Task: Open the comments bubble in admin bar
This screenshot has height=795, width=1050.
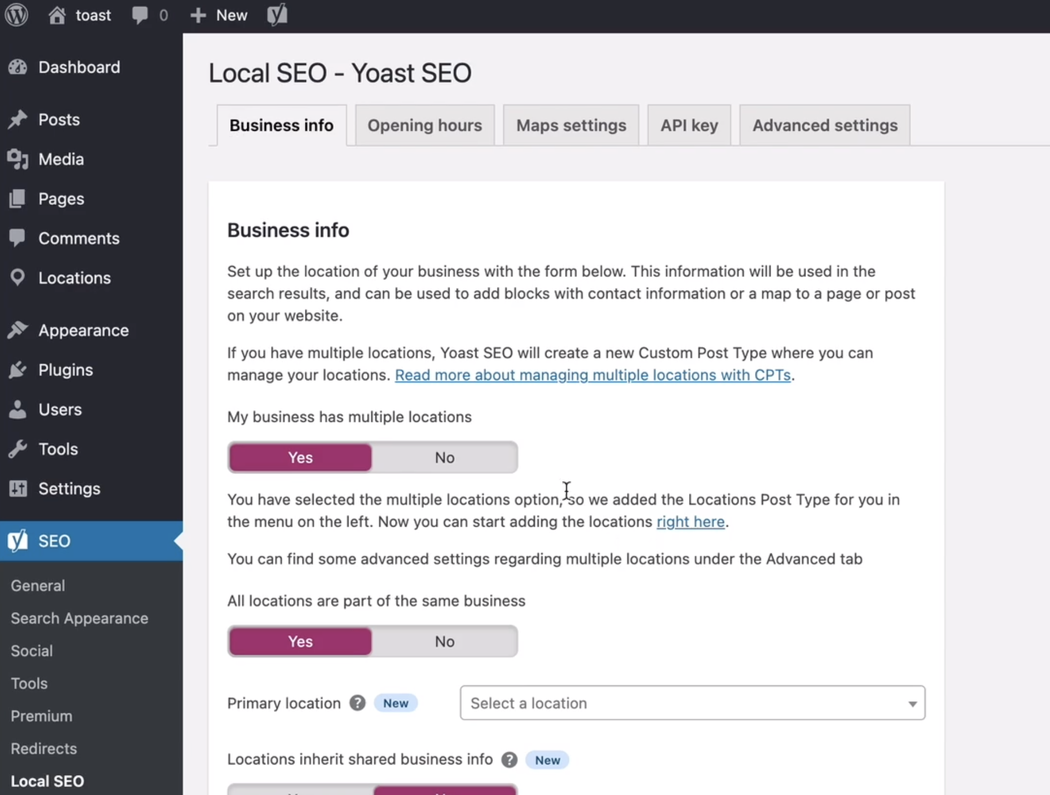Action: click(x=140, y=15)
